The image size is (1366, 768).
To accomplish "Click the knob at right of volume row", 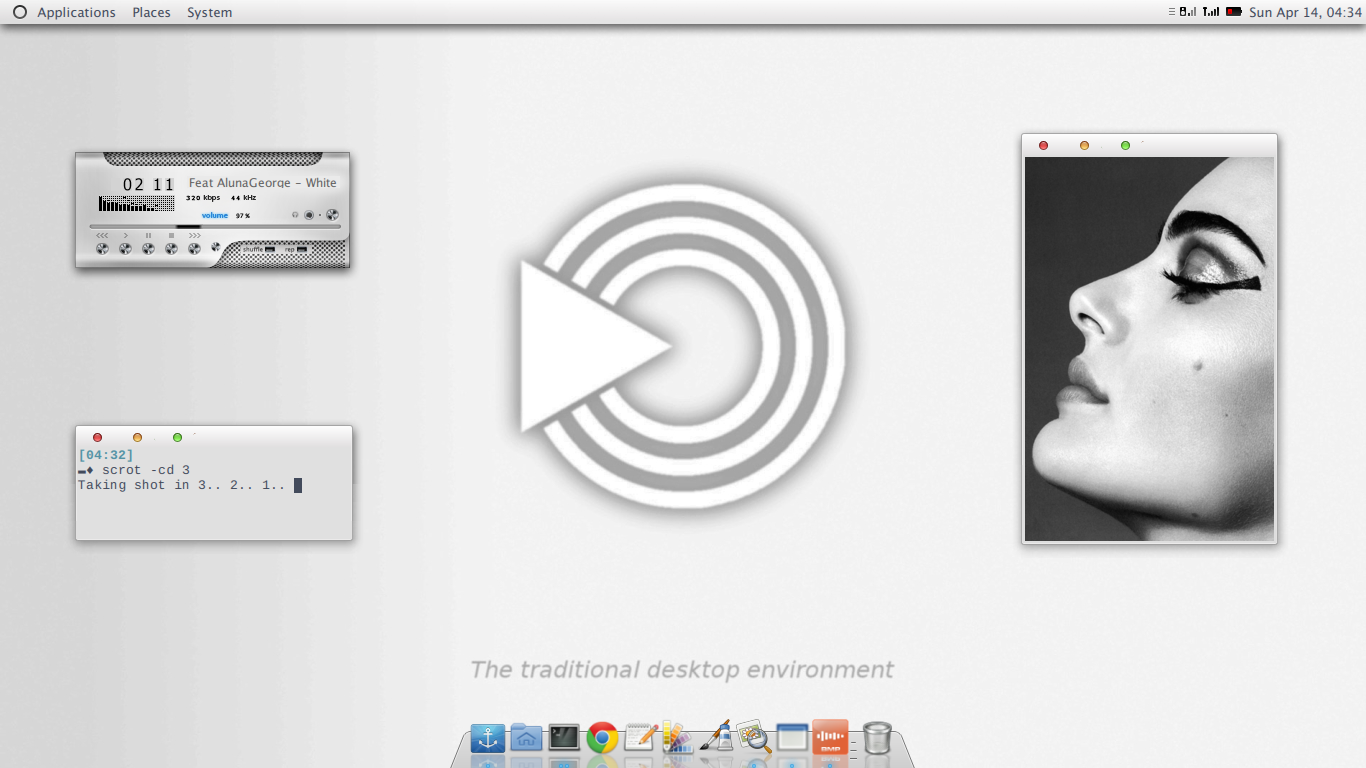I will click(332, 215).
